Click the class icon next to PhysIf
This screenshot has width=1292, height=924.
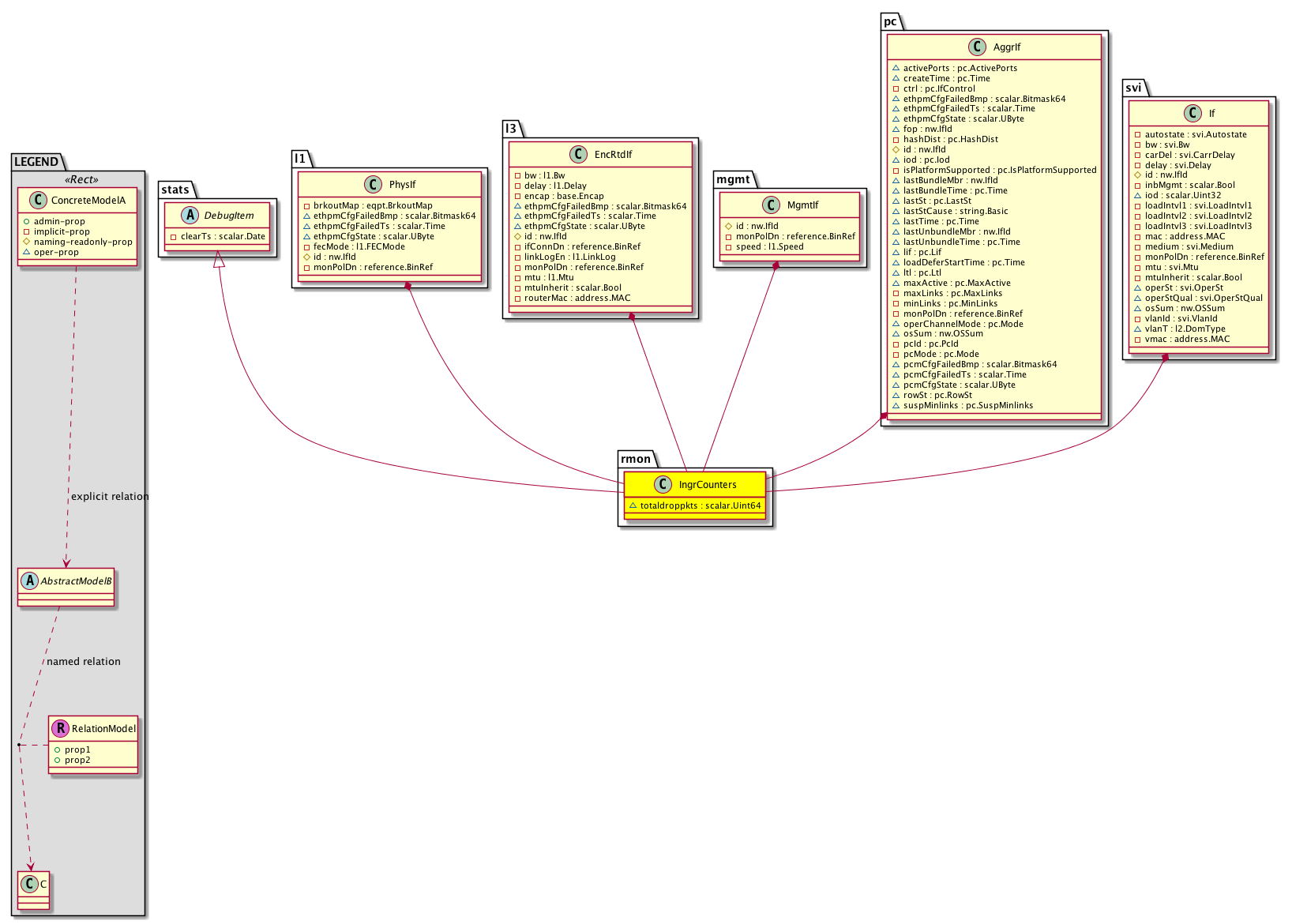[374, 185]
